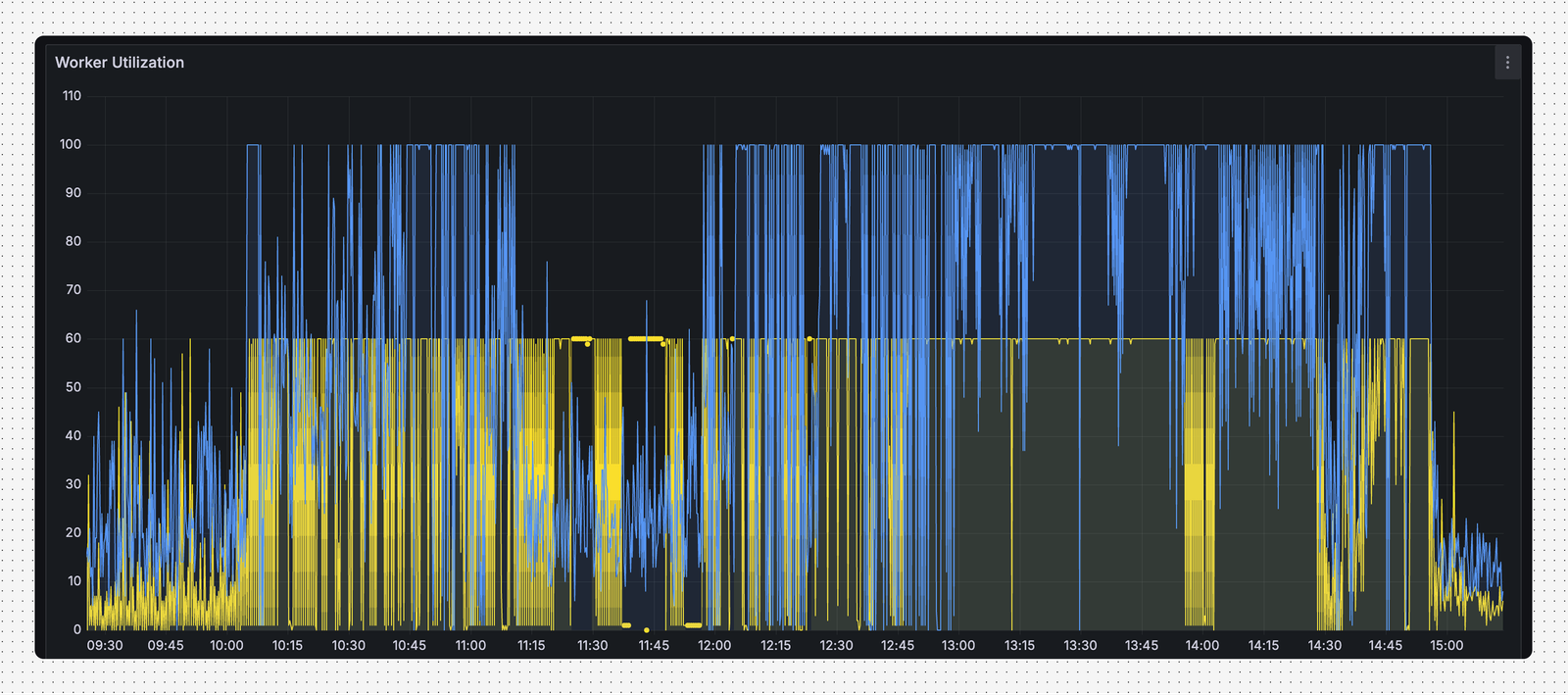
Task: Click the 10:30 time axis label
Action: 348,646
